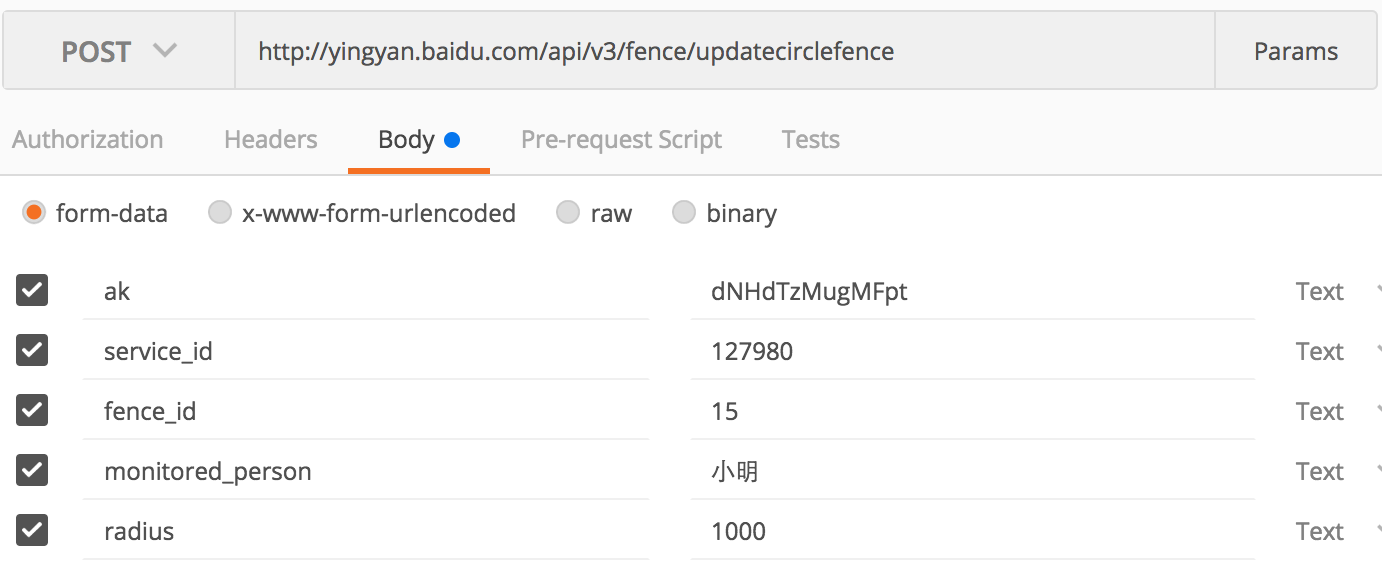Image resolution: width=1382 pixels, height=570 pixels.
Task: Disable the service_id parameter checkbox
Action: point(32,351)
